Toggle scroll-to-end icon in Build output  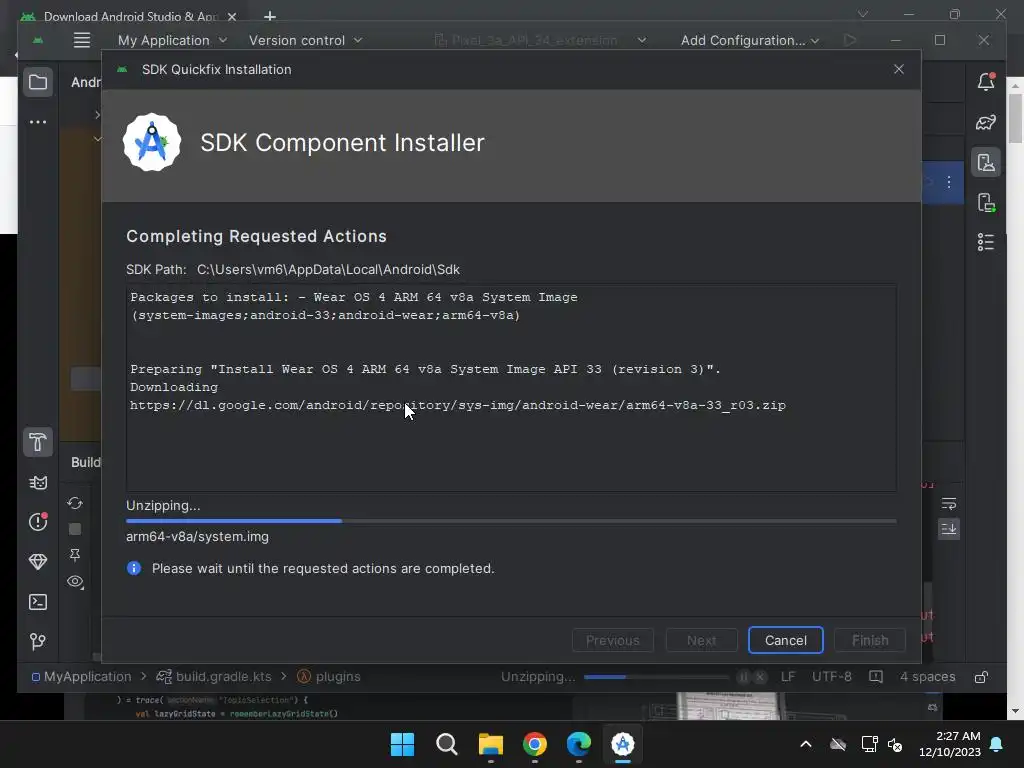coord(949,528)
